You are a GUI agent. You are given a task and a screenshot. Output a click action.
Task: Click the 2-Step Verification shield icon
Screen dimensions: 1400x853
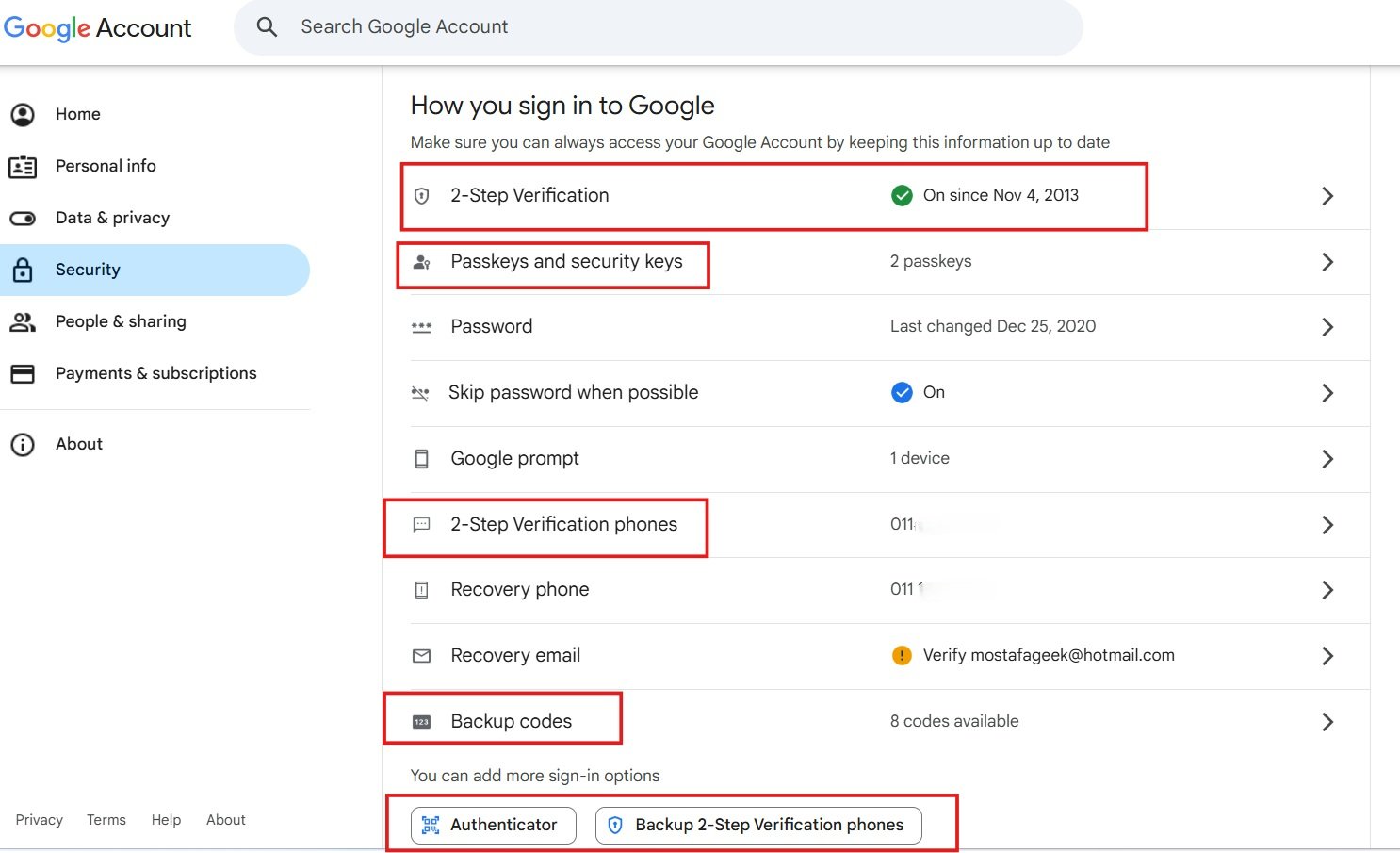click(422, 196)
